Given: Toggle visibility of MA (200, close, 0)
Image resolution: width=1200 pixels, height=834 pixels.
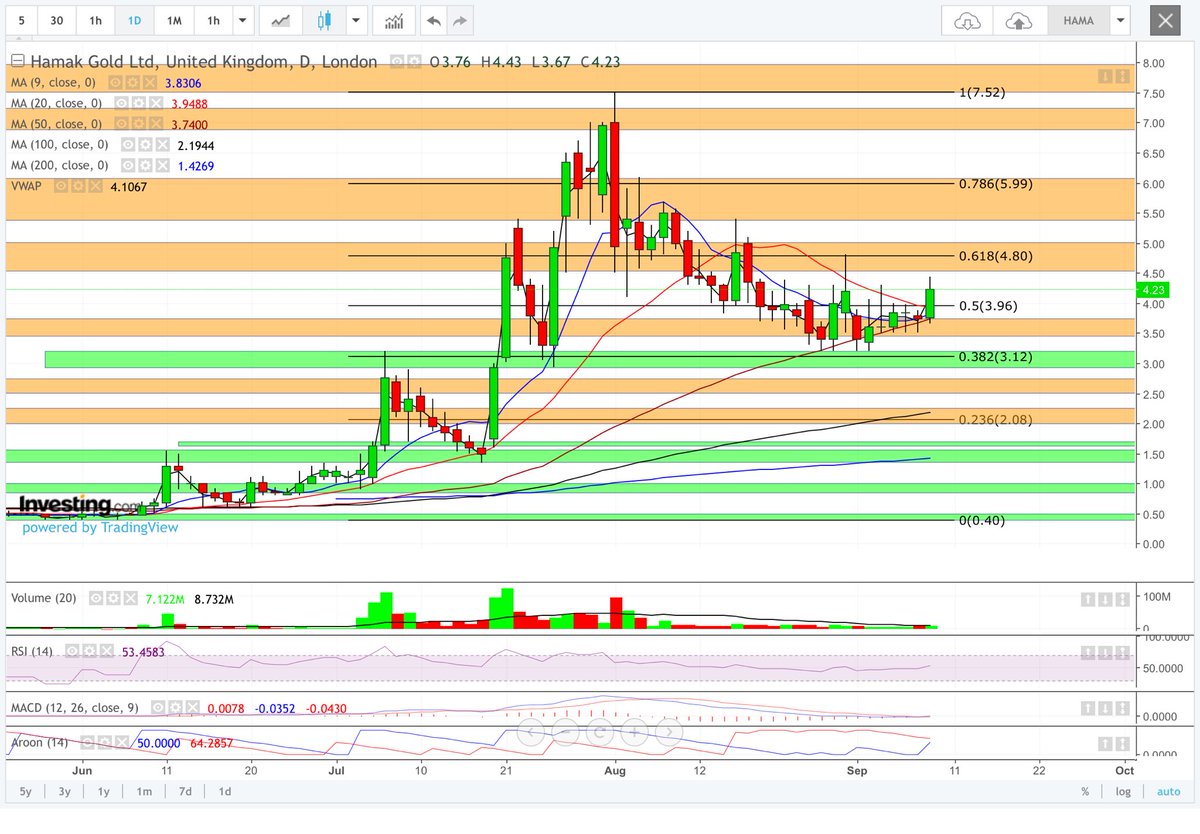Looking at the screenshot, I should [x=127, y=165].
